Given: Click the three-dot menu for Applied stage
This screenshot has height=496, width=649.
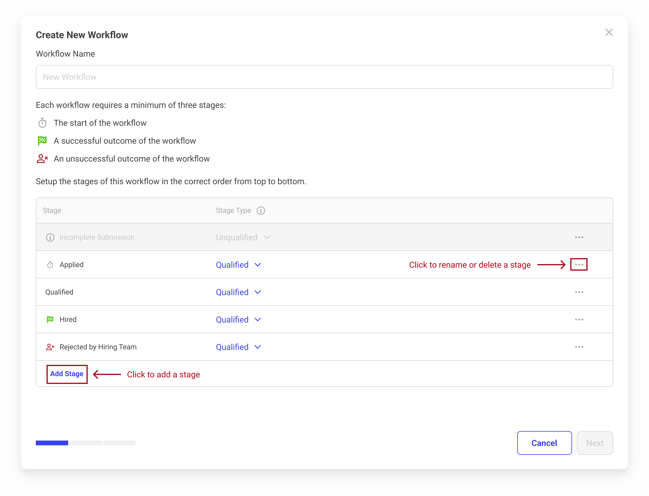Looking at the screenshot, I should tap(579, 265).
